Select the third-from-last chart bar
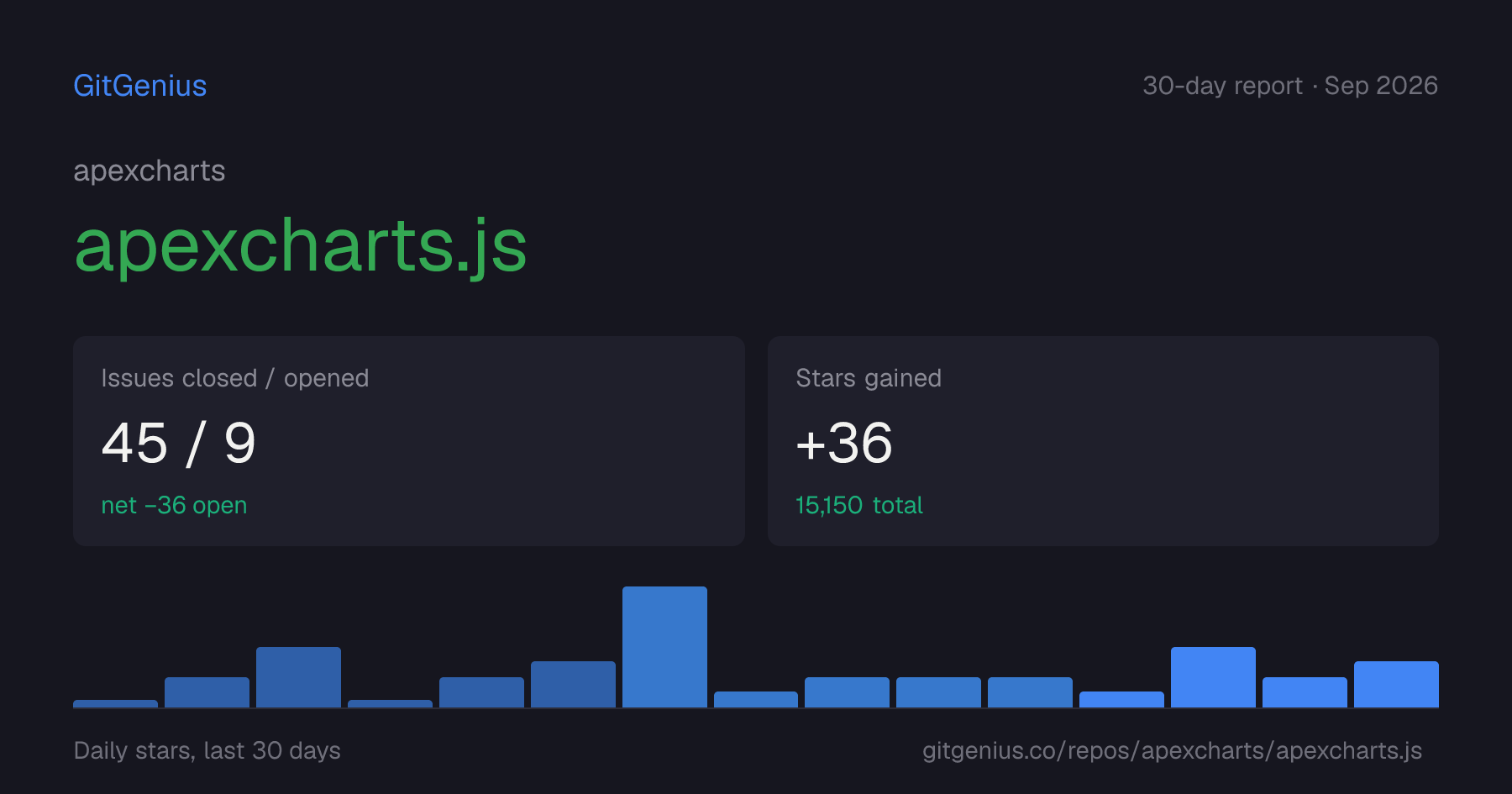1512x794 pixels. coord(1213,677)
